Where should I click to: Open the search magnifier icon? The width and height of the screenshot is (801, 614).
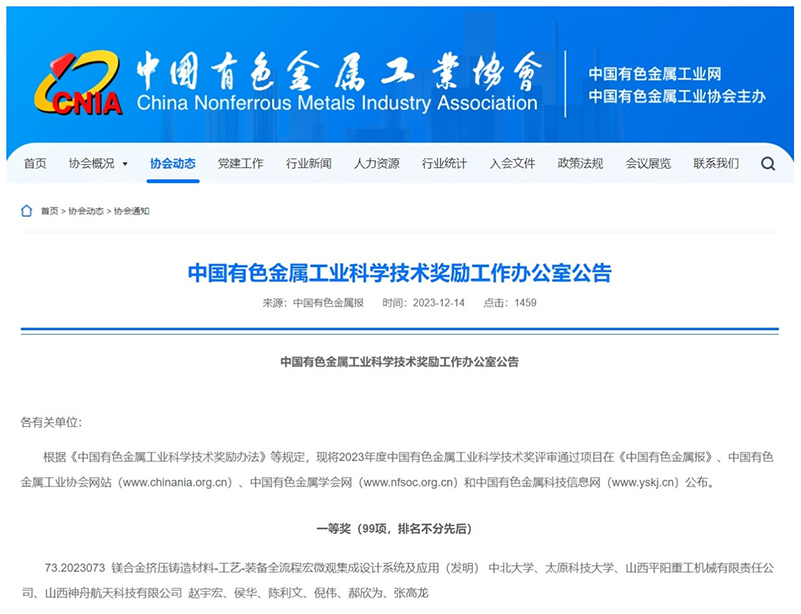click(x=768, y=164)
